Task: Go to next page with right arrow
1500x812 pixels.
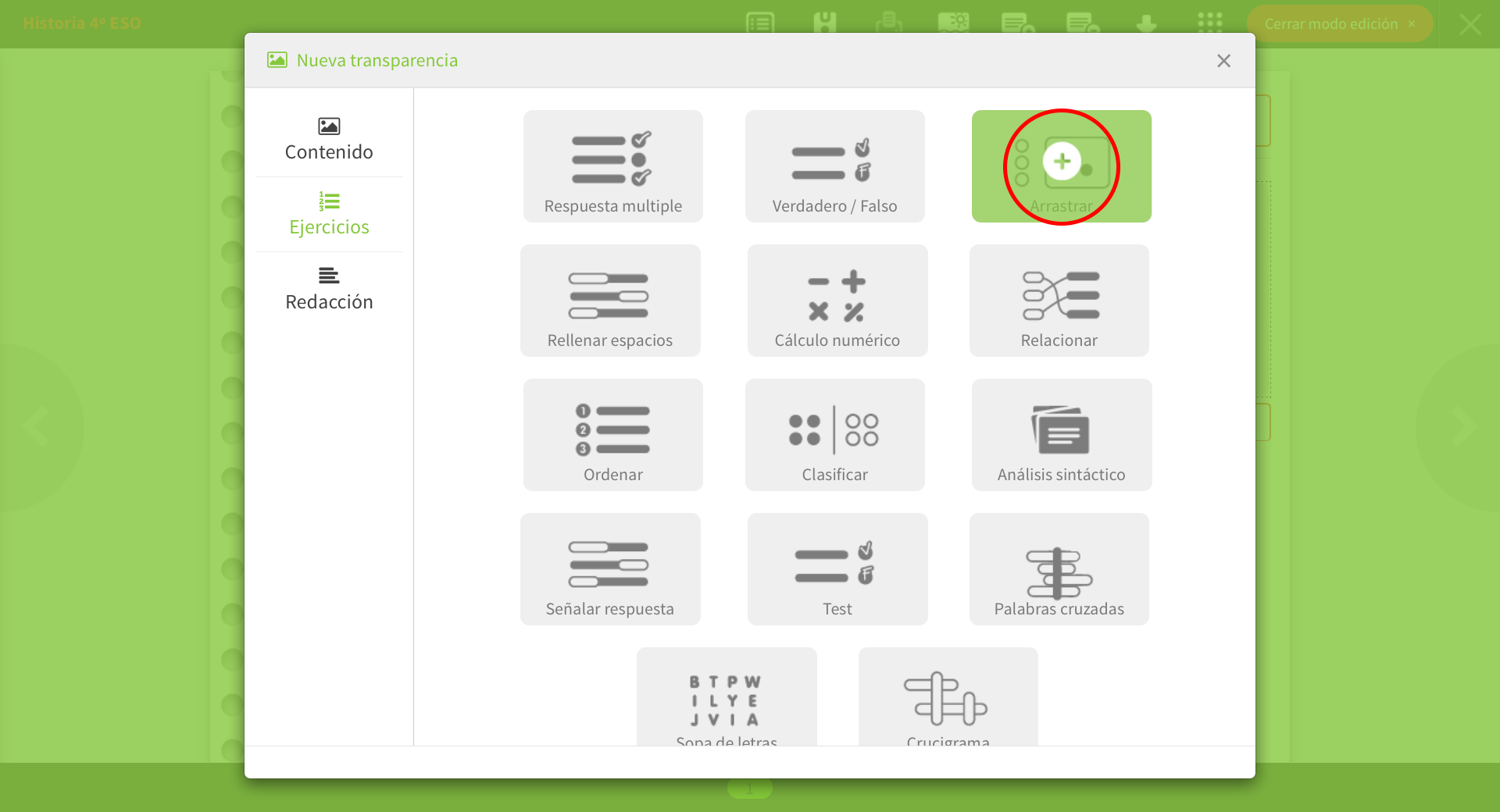Action: point(1461,427)
